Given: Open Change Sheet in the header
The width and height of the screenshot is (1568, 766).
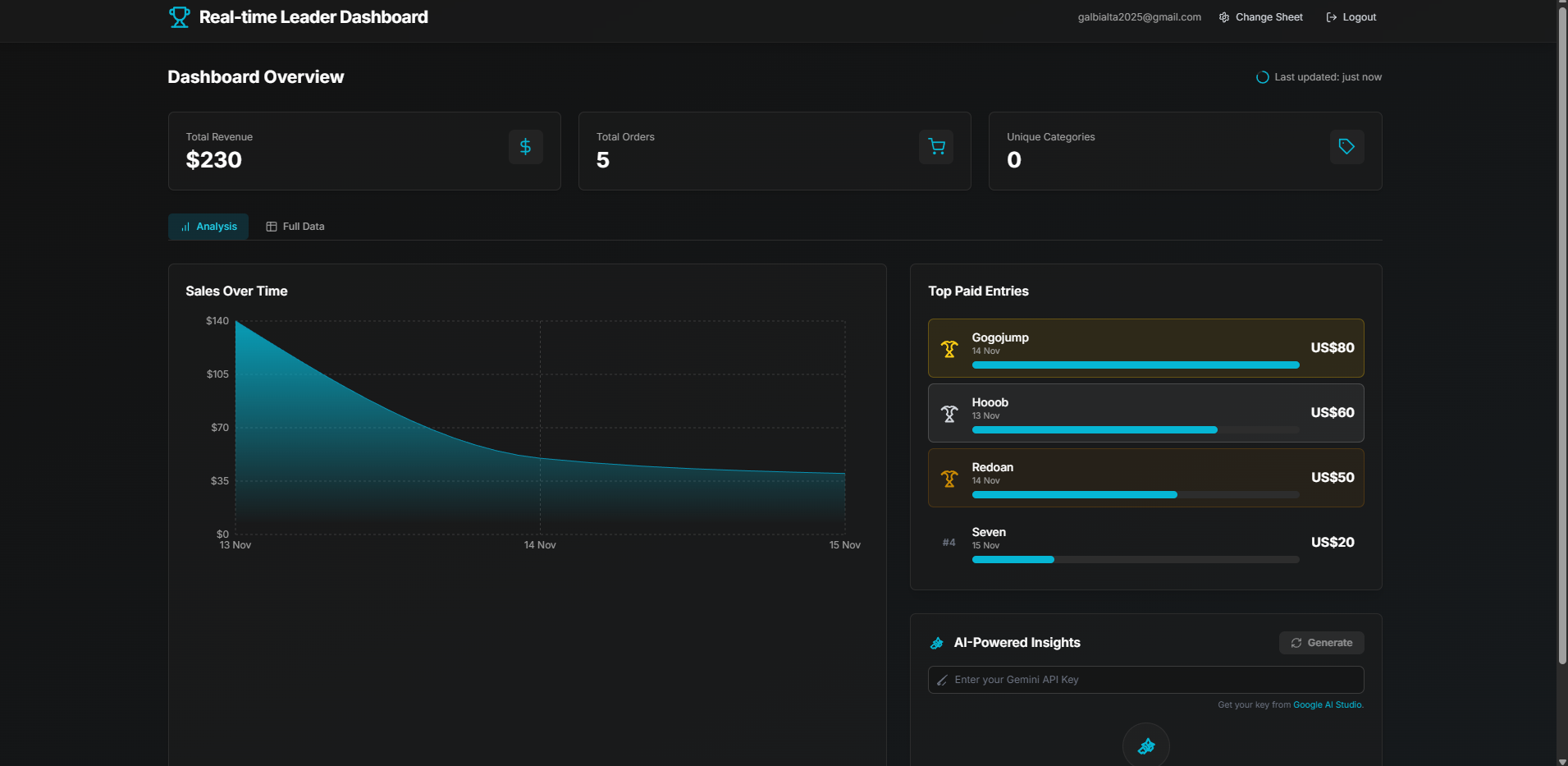Looking at the screenshot, I should click(1260, 17).
